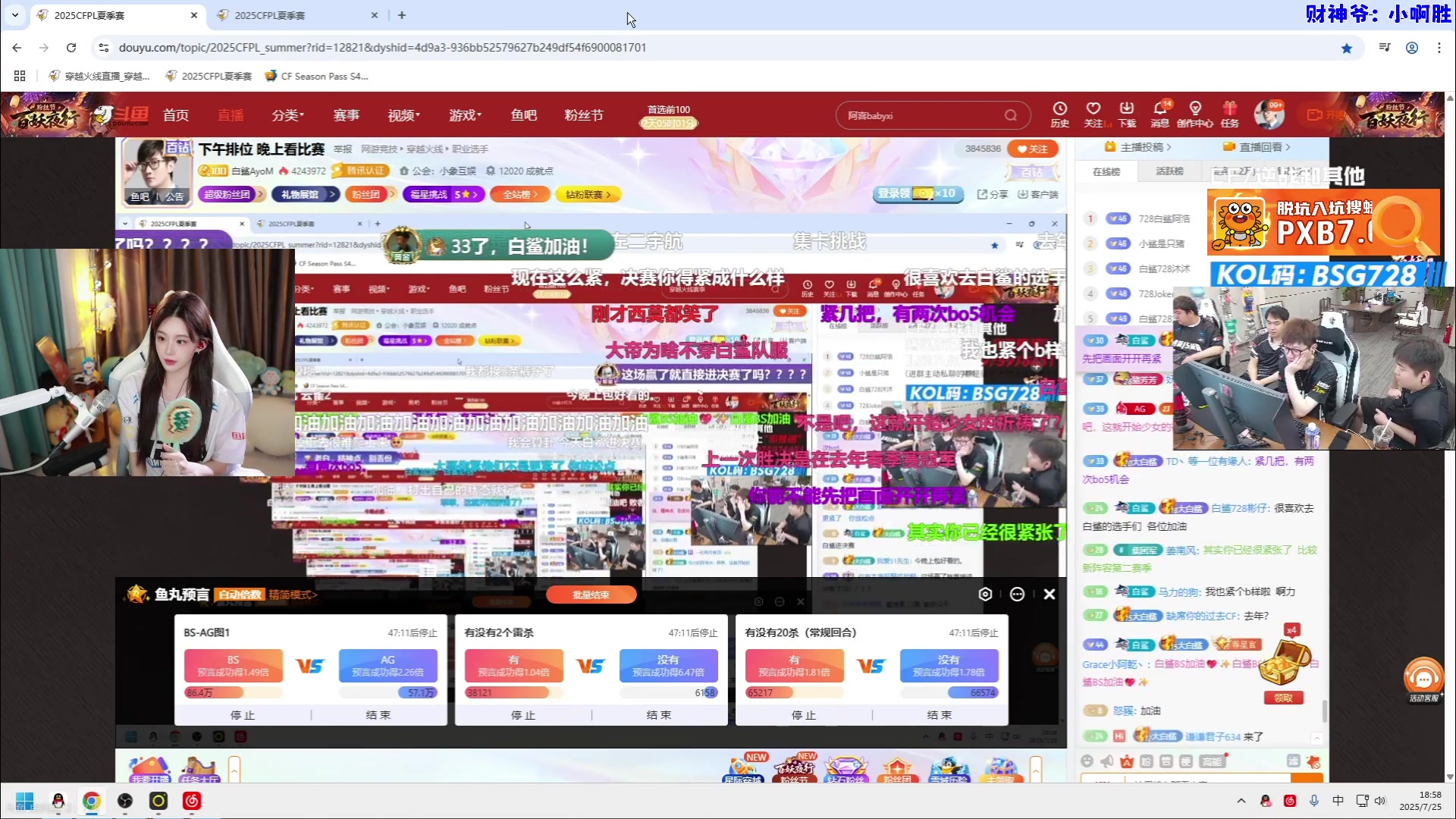Switch to the 活跃榜 tab
The width and height of the screenshot is (1456, 819).
(1169, 172)
